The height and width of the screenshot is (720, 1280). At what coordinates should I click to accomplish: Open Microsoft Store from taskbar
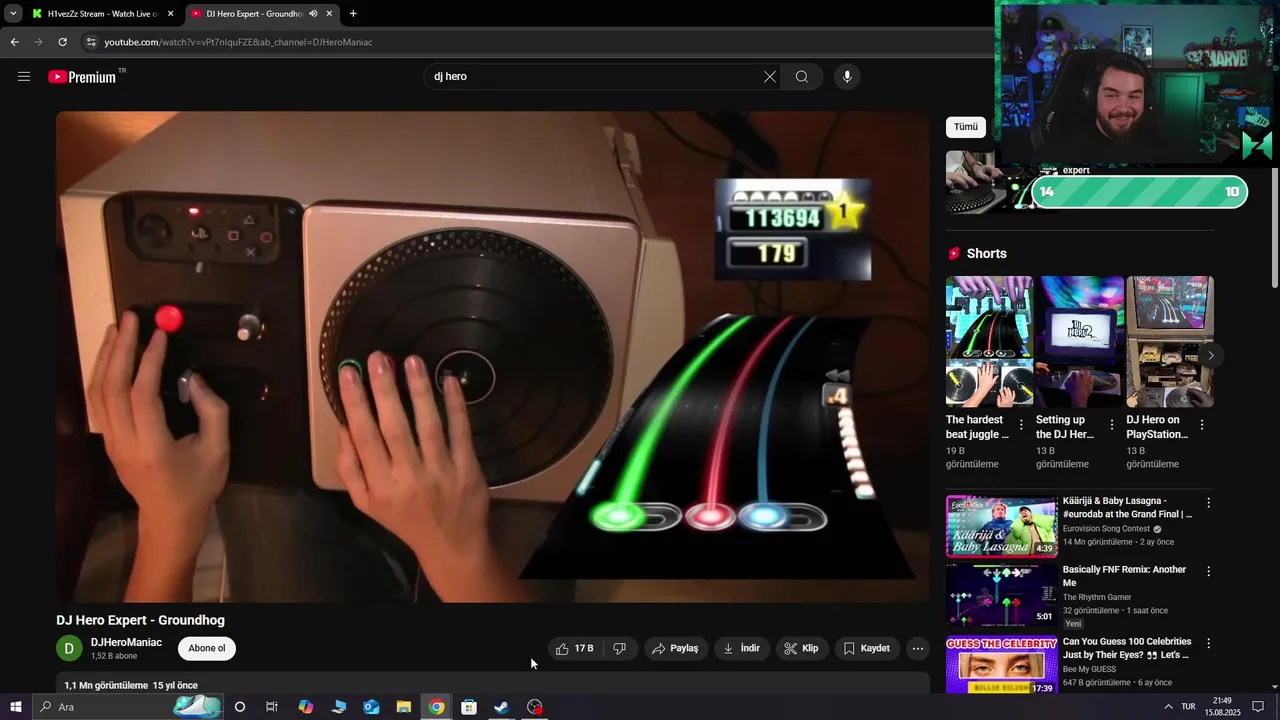tap(469, 707)
